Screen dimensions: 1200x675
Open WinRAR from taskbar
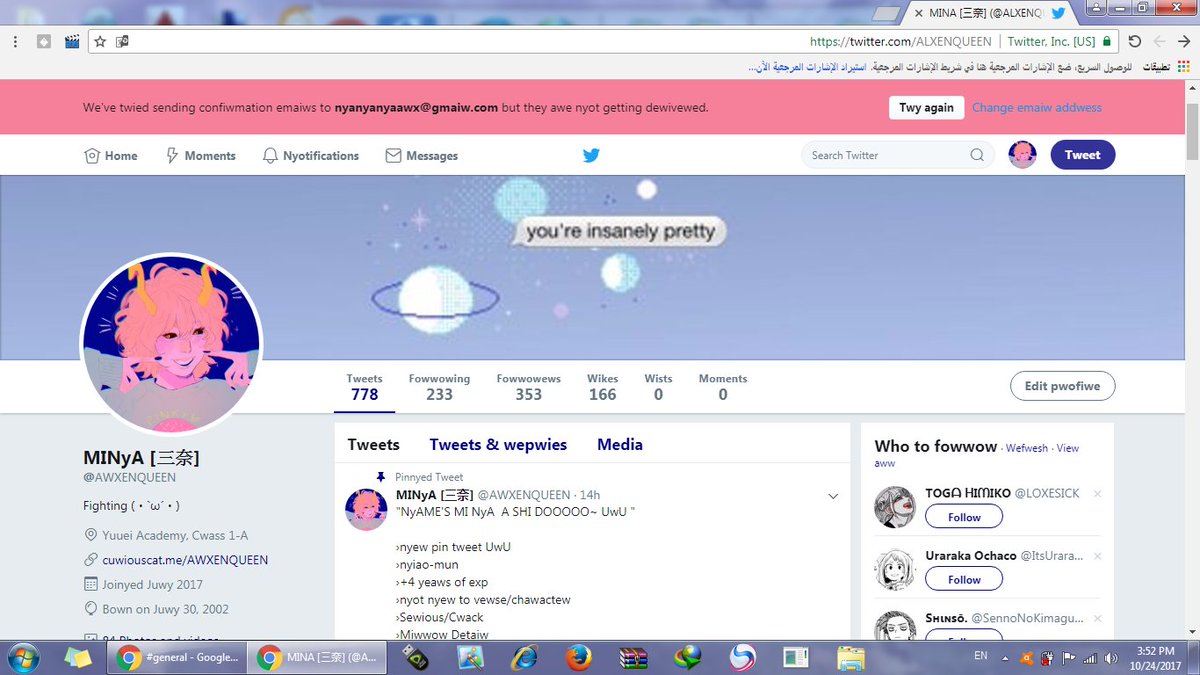632,657
